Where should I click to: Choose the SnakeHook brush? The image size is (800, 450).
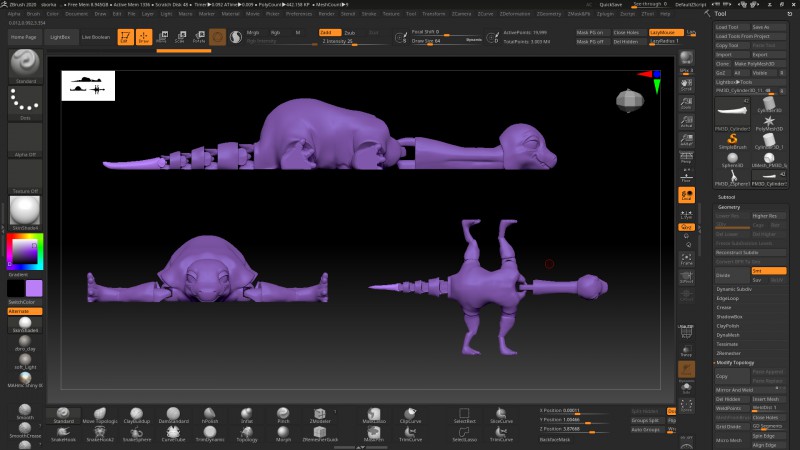[62, 434]
